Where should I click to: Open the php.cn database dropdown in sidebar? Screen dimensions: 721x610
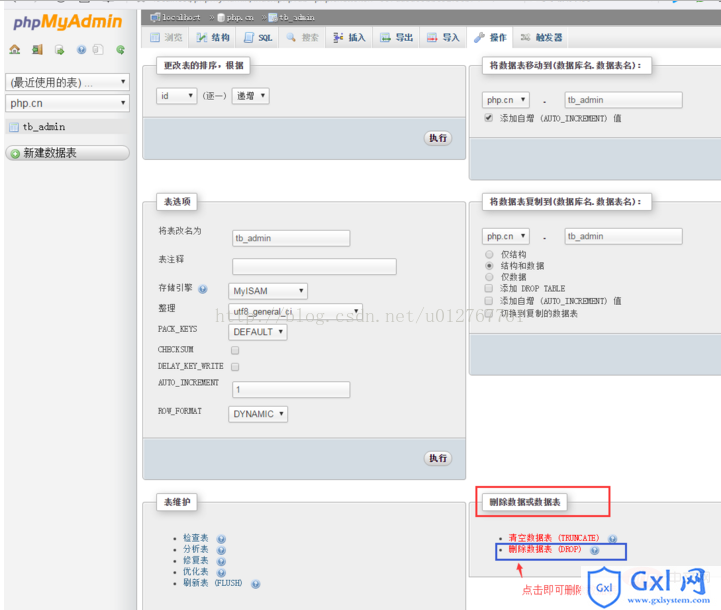point(68,103)
